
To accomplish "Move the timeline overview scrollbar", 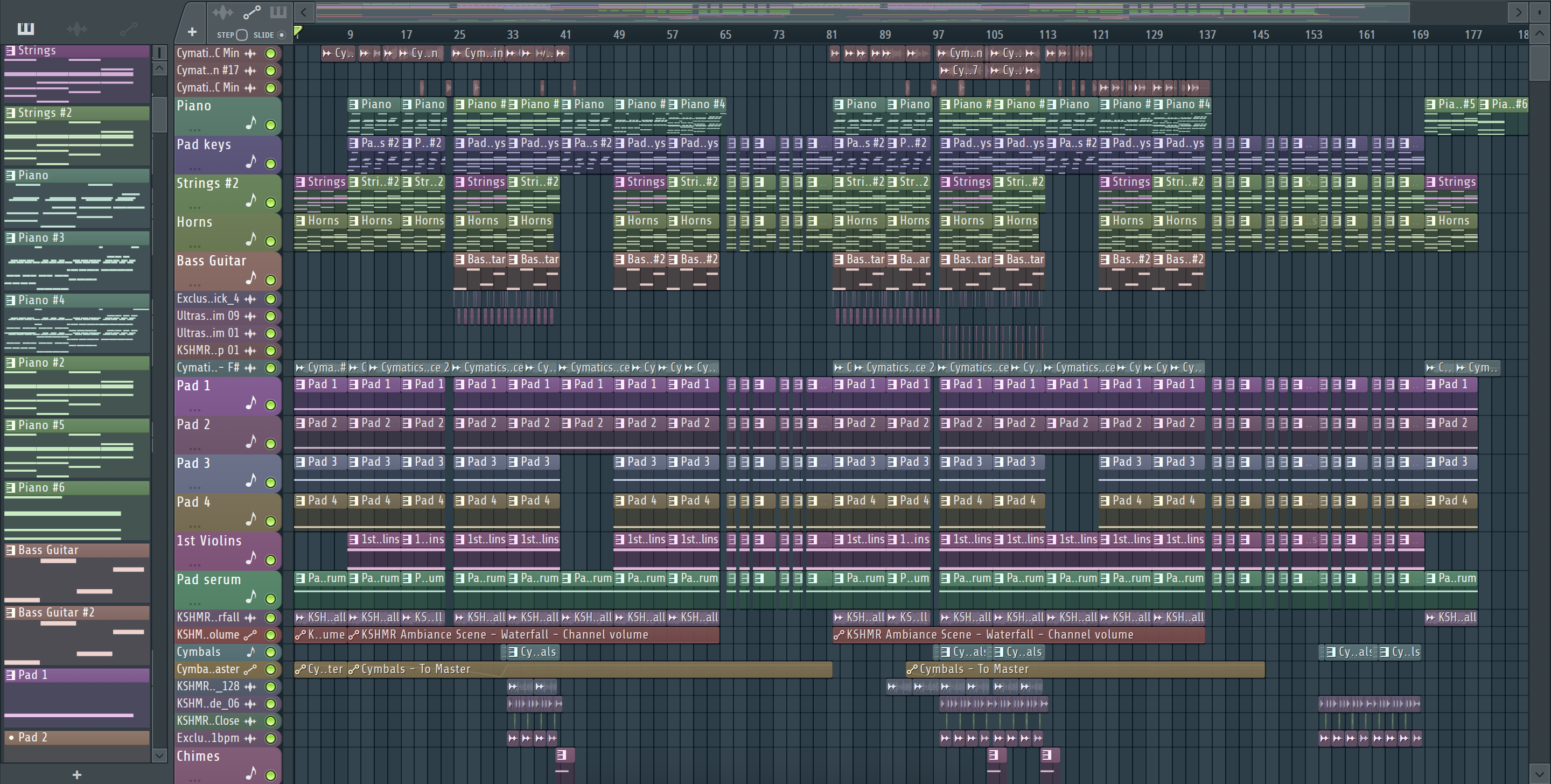I will coord(862,11).
